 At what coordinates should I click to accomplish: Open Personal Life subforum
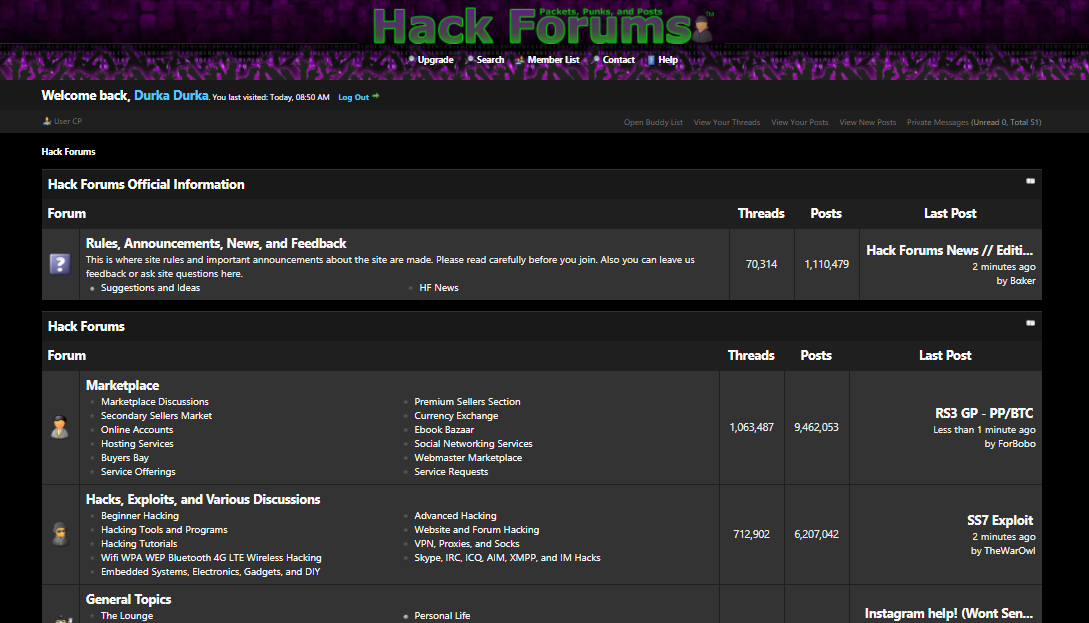[x=442, y=615]
